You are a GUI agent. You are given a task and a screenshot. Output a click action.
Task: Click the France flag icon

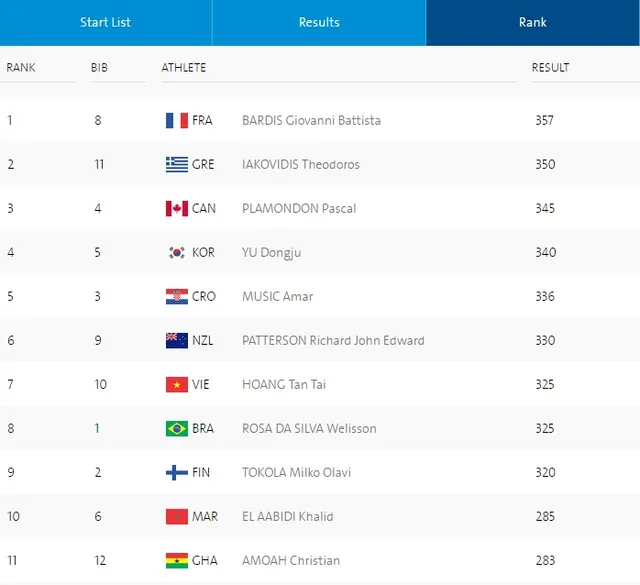click(x=177, y=120)
